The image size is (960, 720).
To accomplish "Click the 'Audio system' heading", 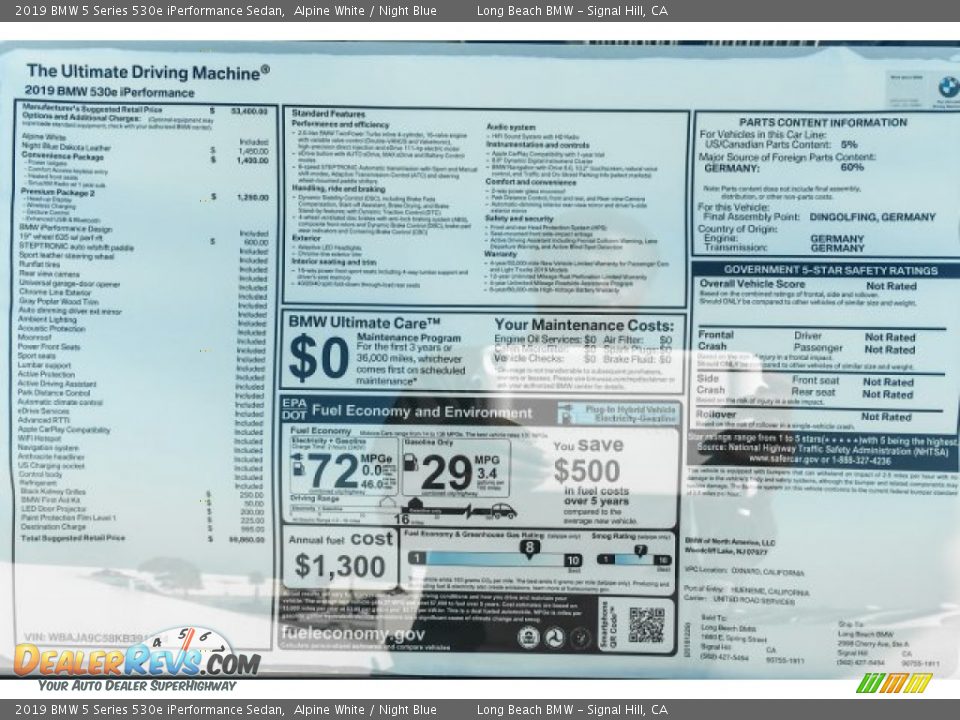I will pyautogui.click(x=511, y=127).
